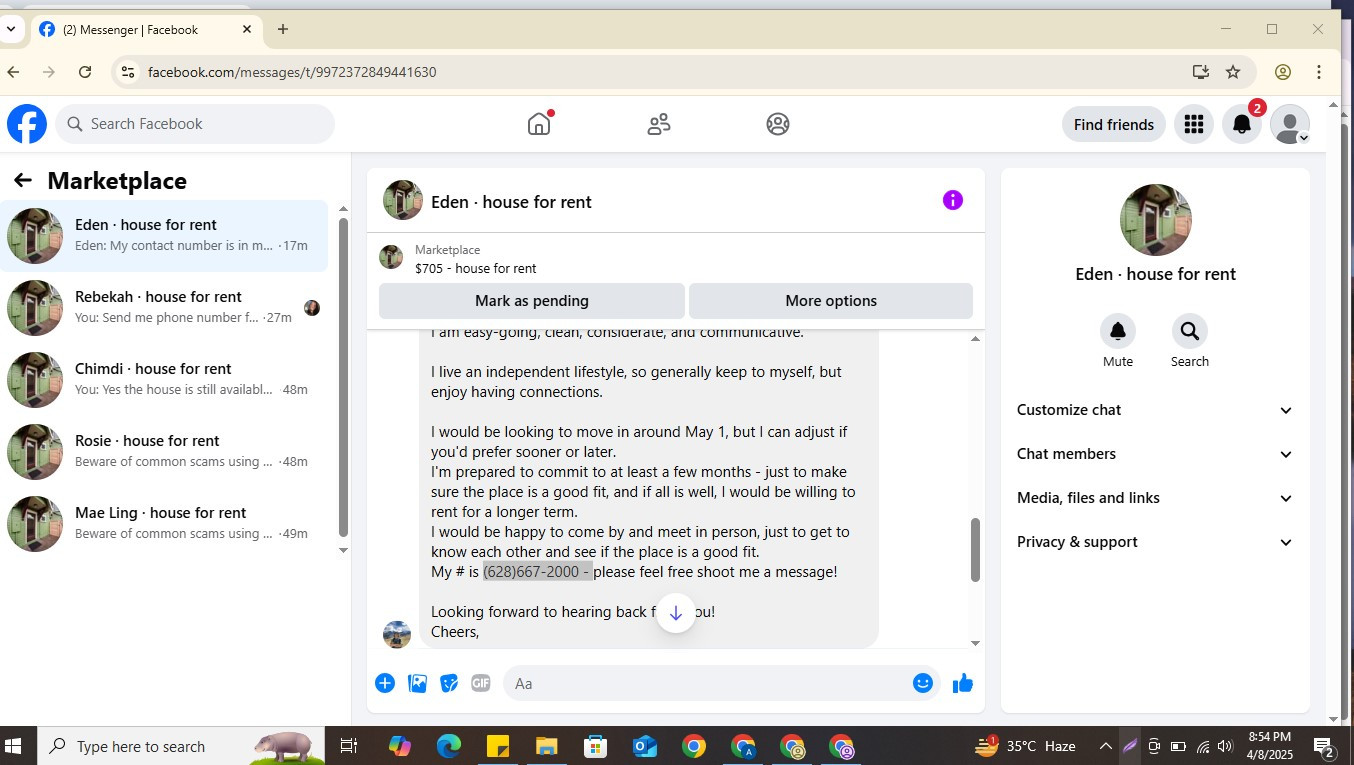The height and width of the screenshot is (765, 1354).
Task: Open Chimdi house for rent conversation
Action: pos(164,380)
